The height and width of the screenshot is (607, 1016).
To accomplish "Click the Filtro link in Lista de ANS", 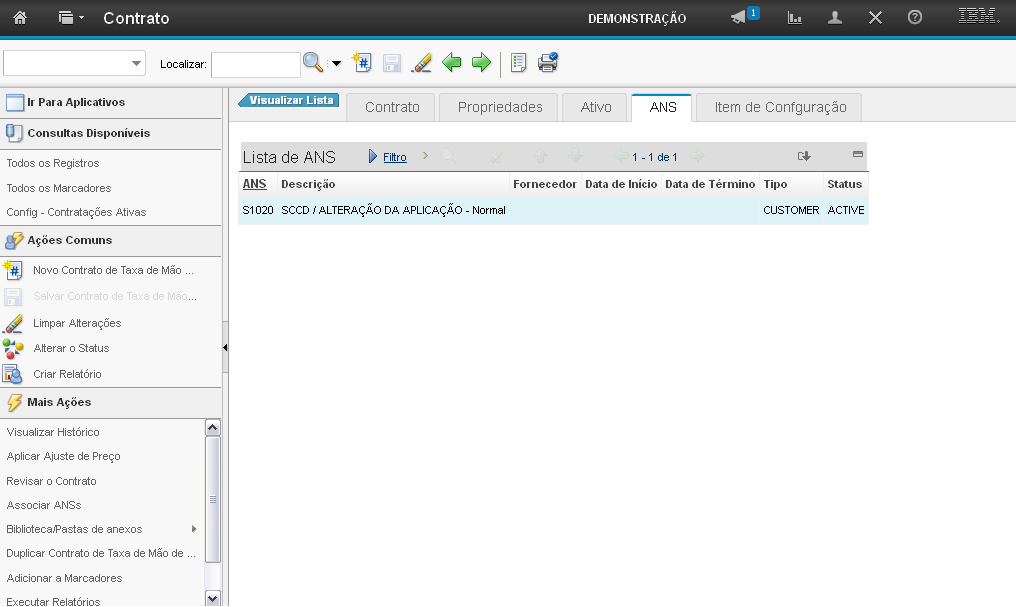I will [x=395, y=157].
